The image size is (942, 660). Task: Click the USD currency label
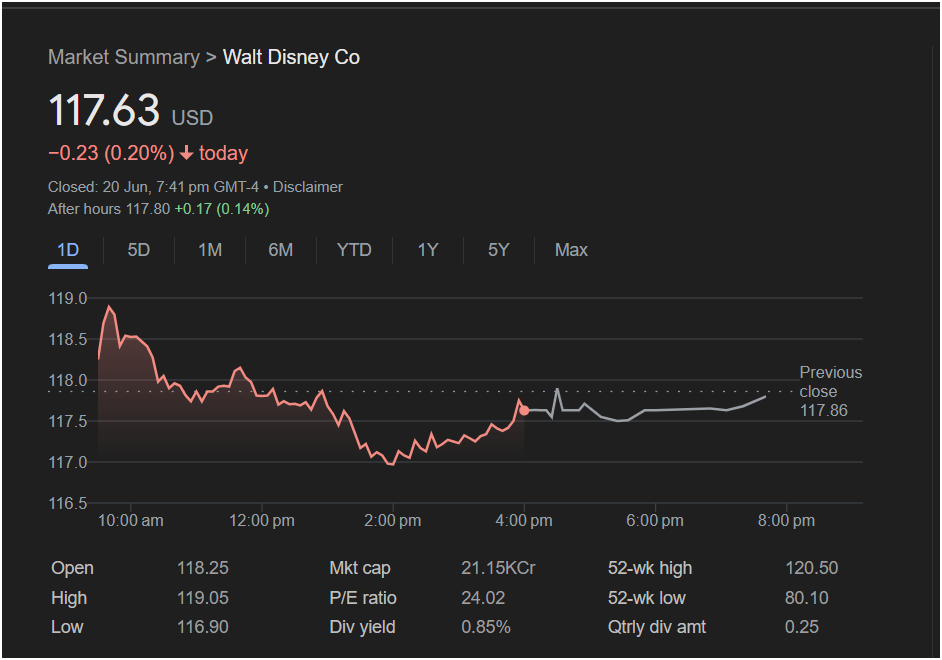click(x=192, y=118)
